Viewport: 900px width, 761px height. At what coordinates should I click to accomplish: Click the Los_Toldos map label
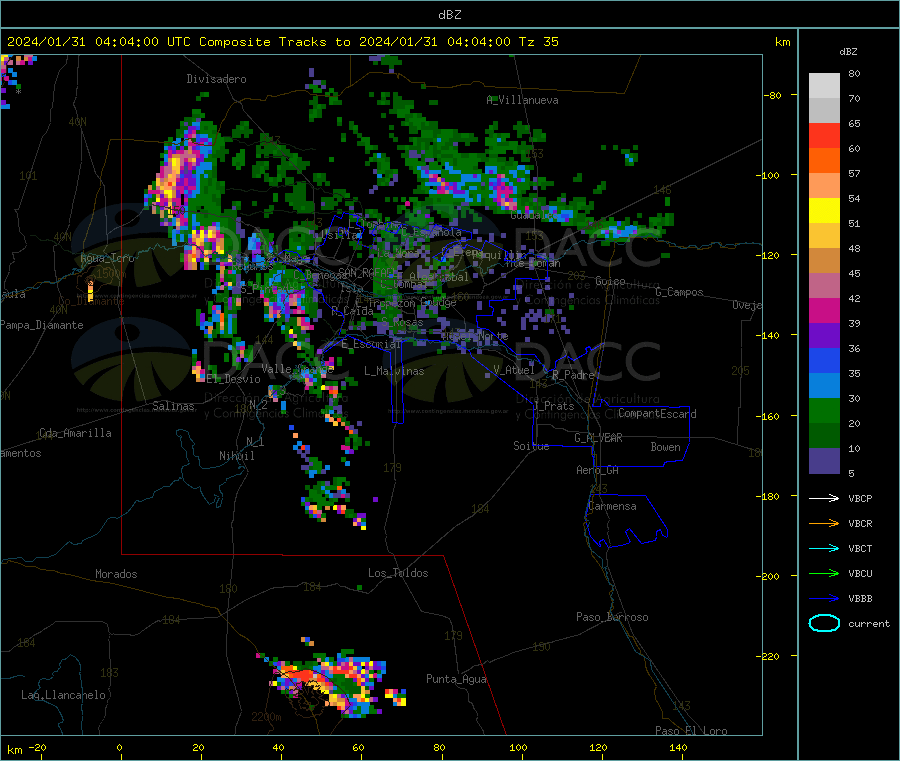pyautogui.click(x=398, y=573)
